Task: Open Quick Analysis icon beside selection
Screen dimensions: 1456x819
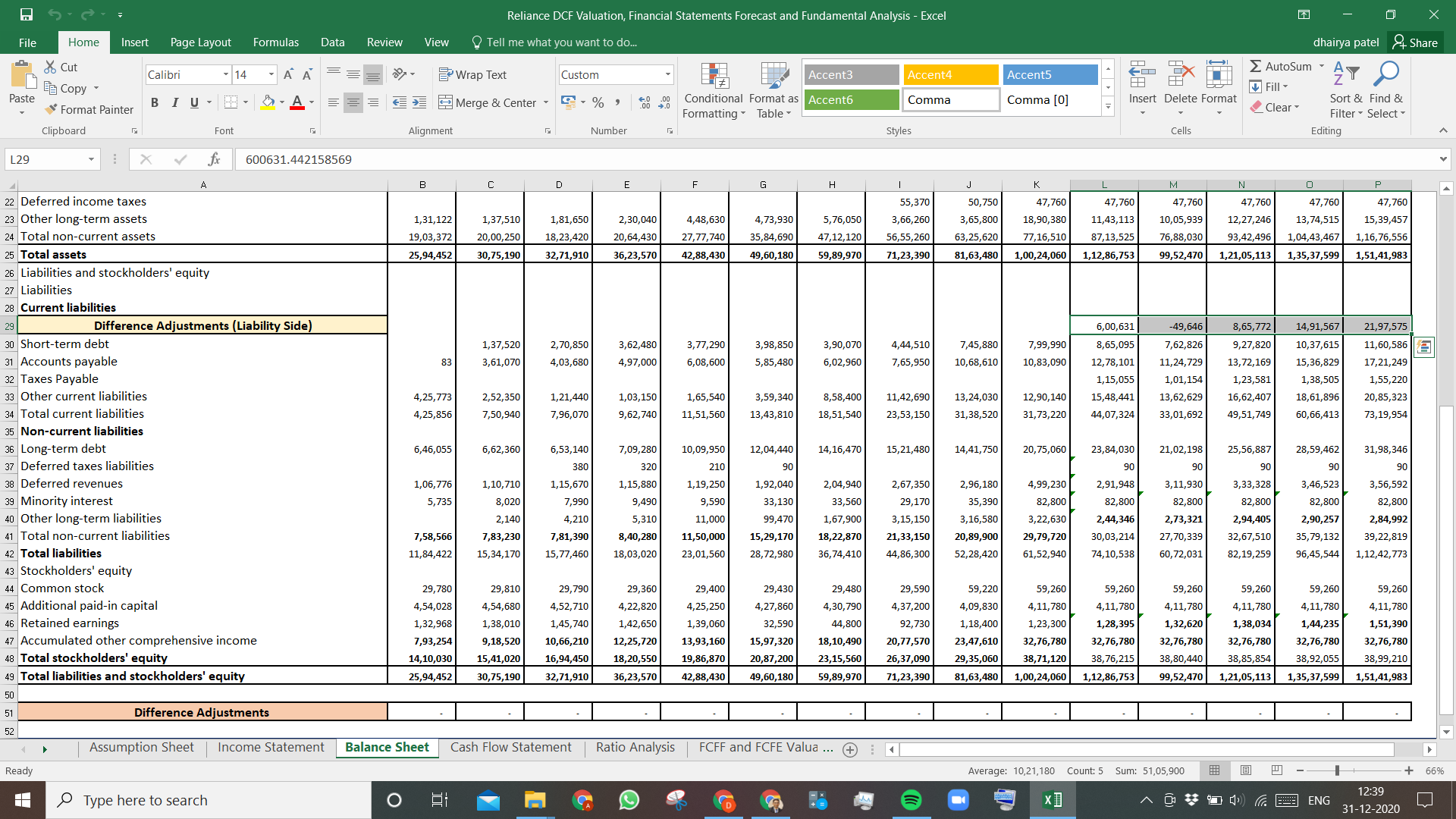Action: 1423,347
